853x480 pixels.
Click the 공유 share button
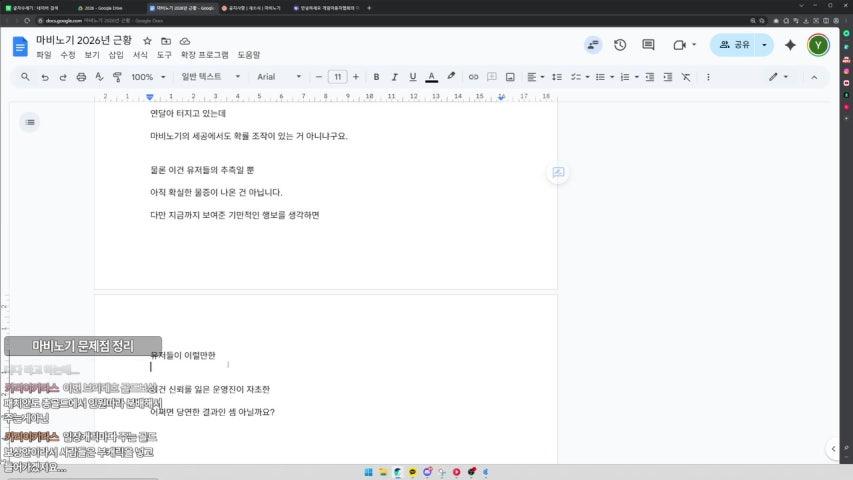(734, 45)
